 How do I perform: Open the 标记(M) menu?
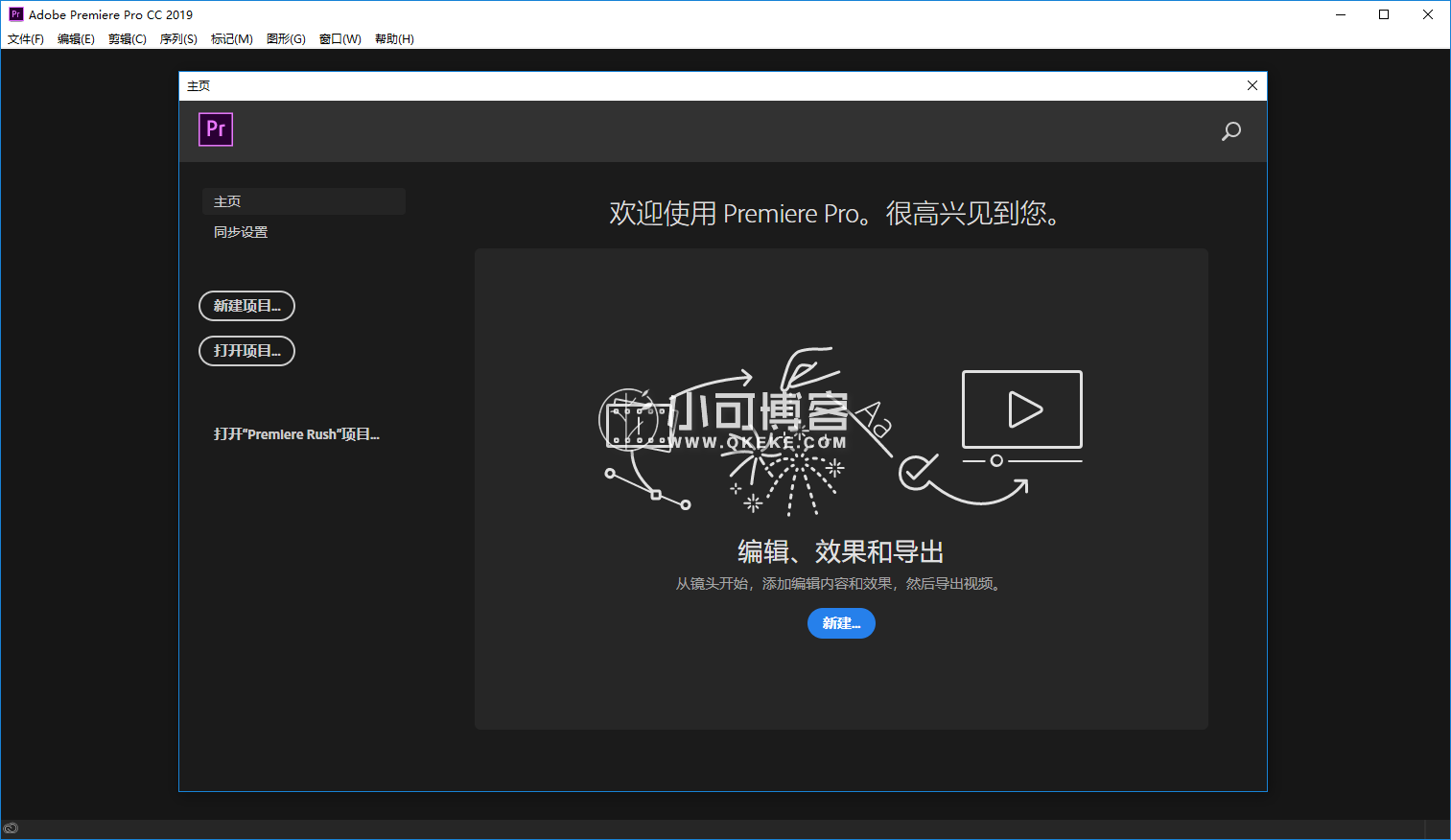click(232, 39)
